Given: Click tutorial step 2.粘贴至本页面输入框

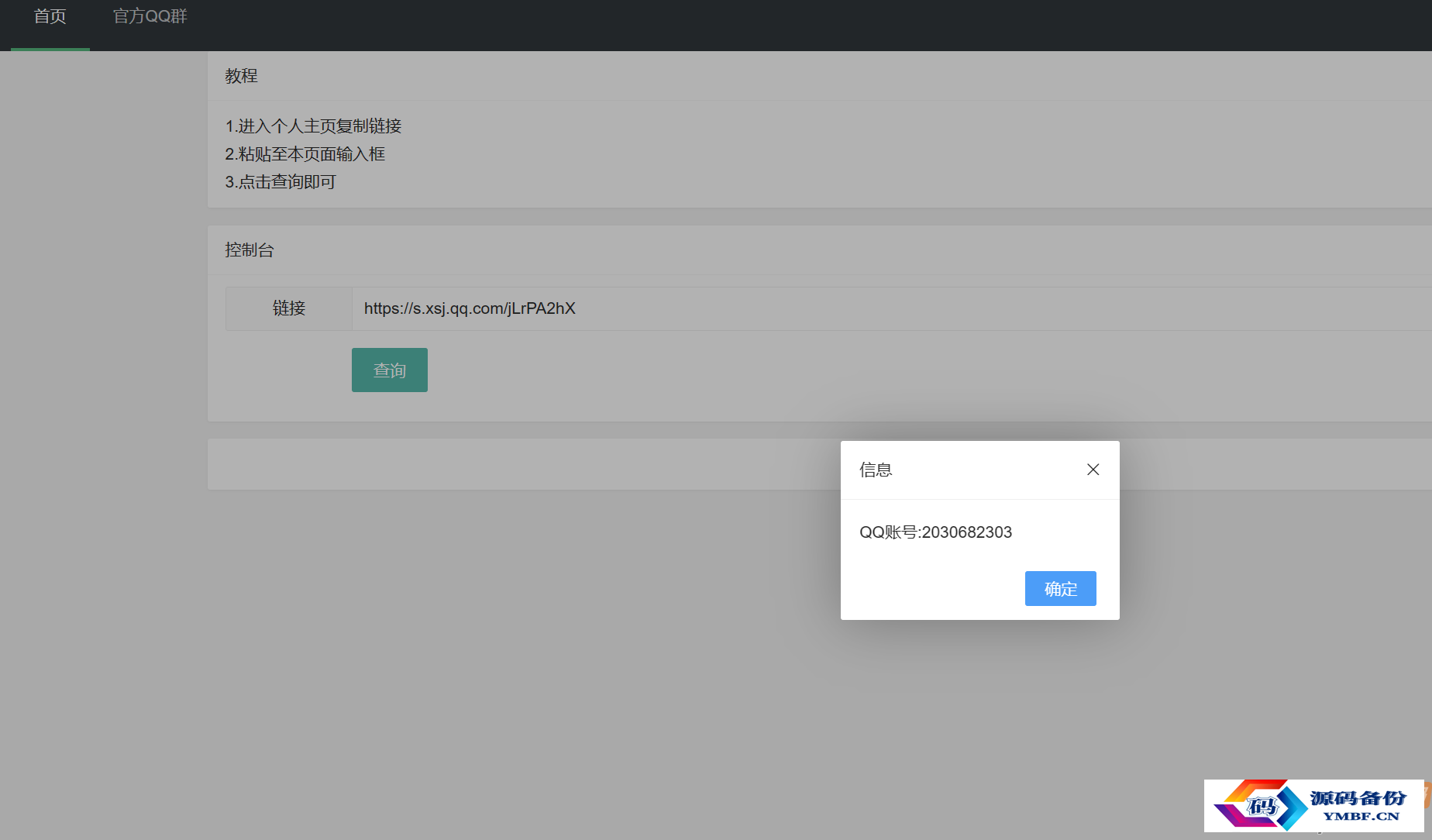Looking at the screenshot, I should coord(305,154).
